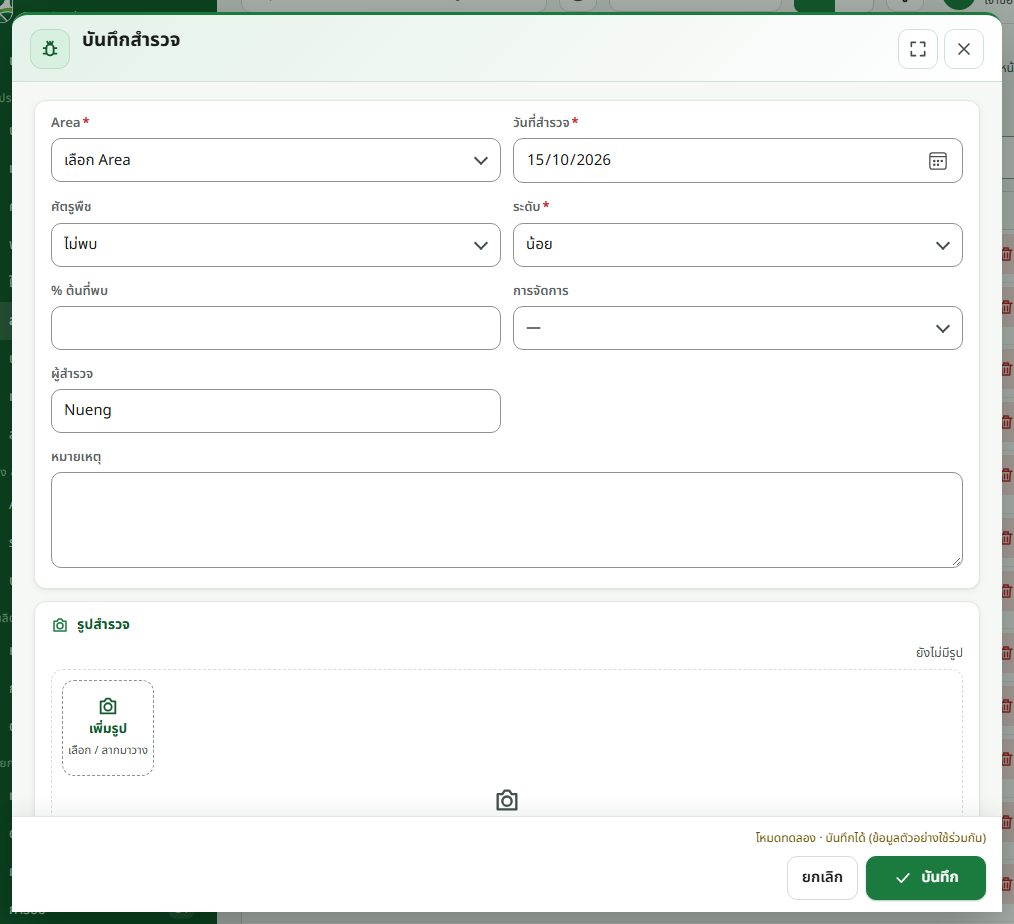Click the camera icon beside รูปสำรวจ heading

[60, 625]
